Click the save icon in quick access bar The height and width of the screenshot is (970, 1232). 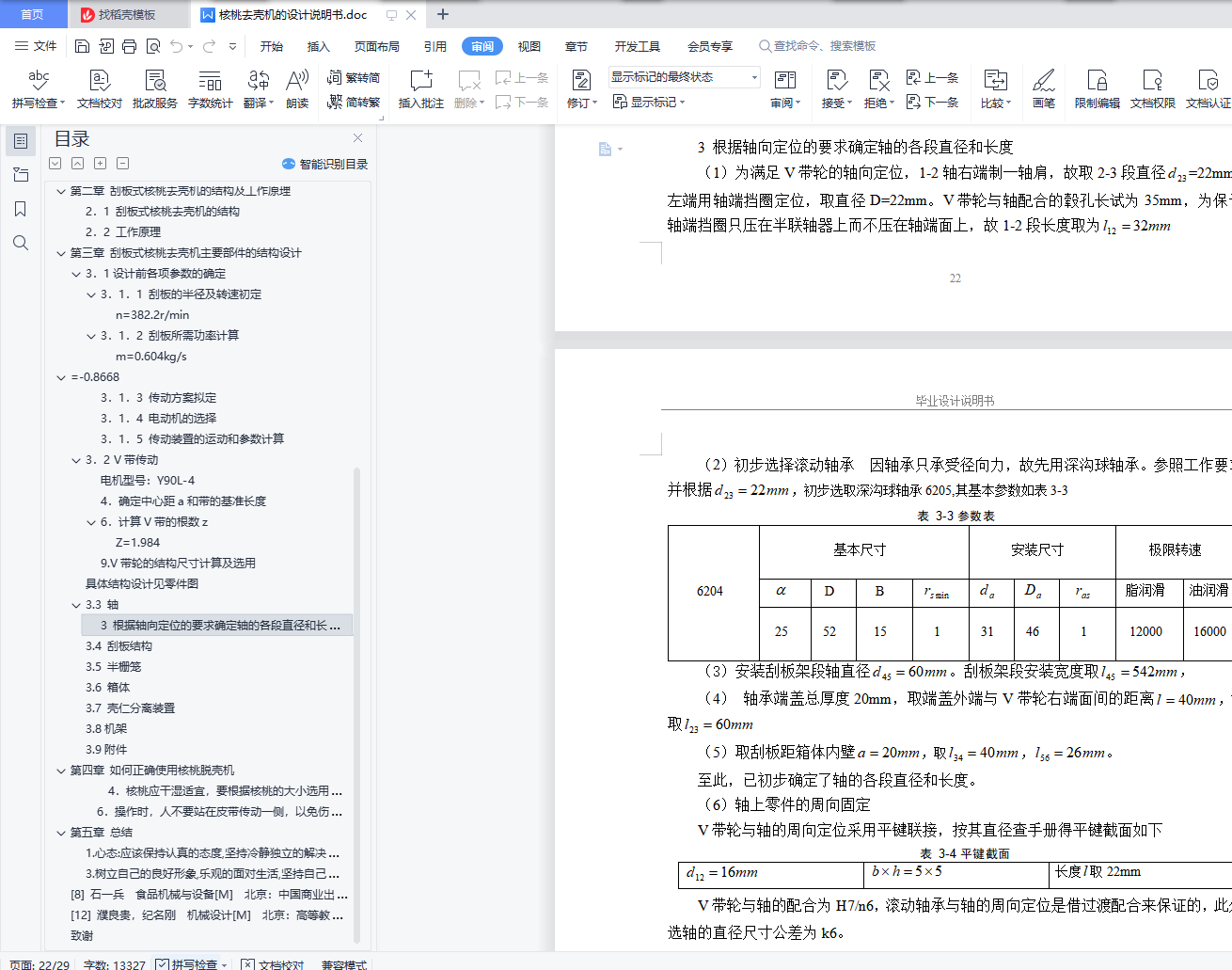pyautogui.click(x=82, y=46)
